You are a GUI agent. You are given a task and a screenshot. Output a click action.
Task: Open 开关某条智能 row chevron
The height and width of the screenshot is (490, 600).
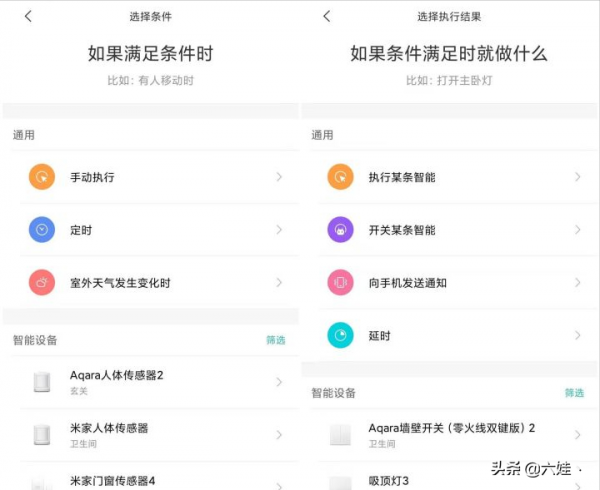coord(577,230)
